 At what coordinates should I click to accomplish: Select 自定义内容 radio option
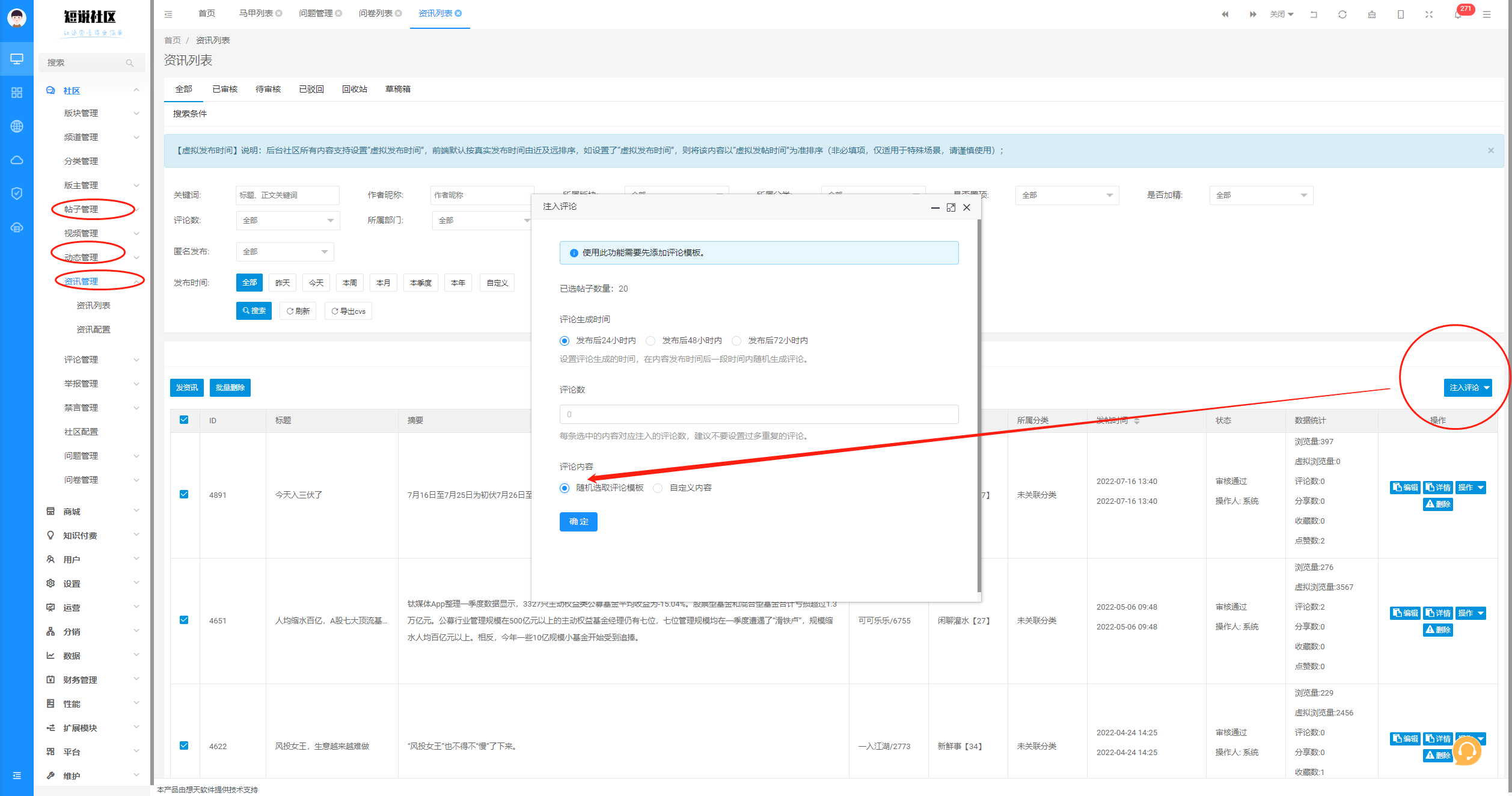click(x=658, y=488)
